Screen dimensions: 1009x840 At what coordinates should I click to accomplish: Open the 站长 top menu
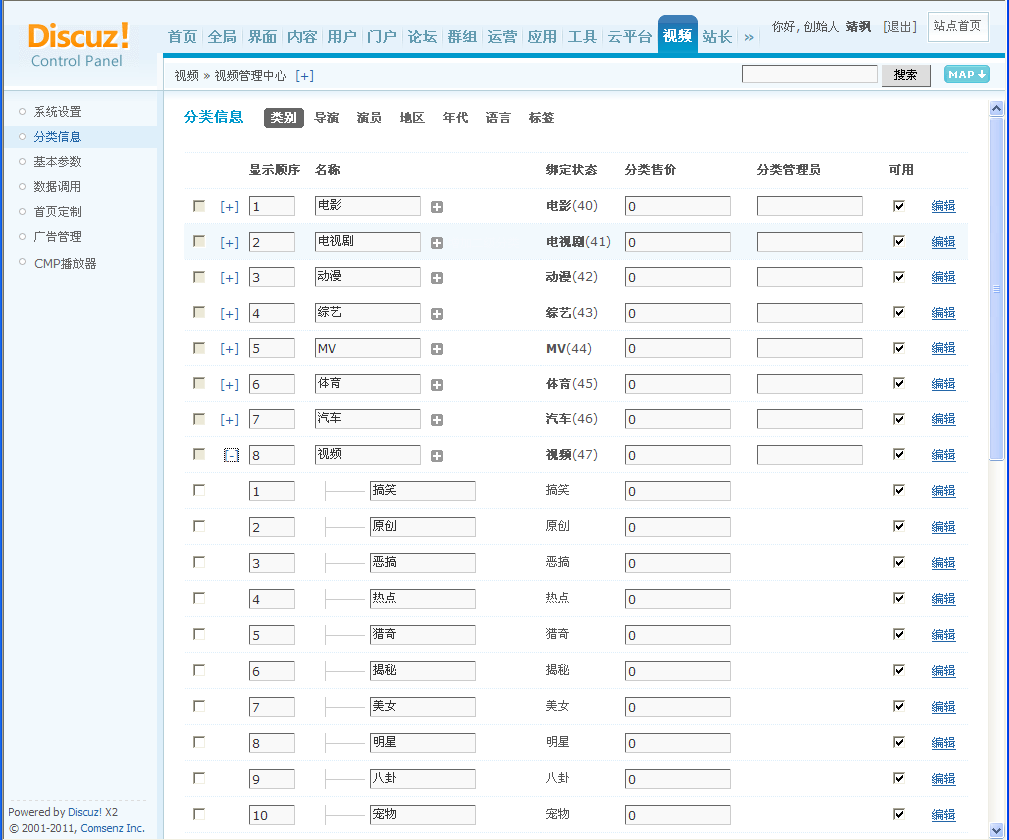click(x=717, y=37)
